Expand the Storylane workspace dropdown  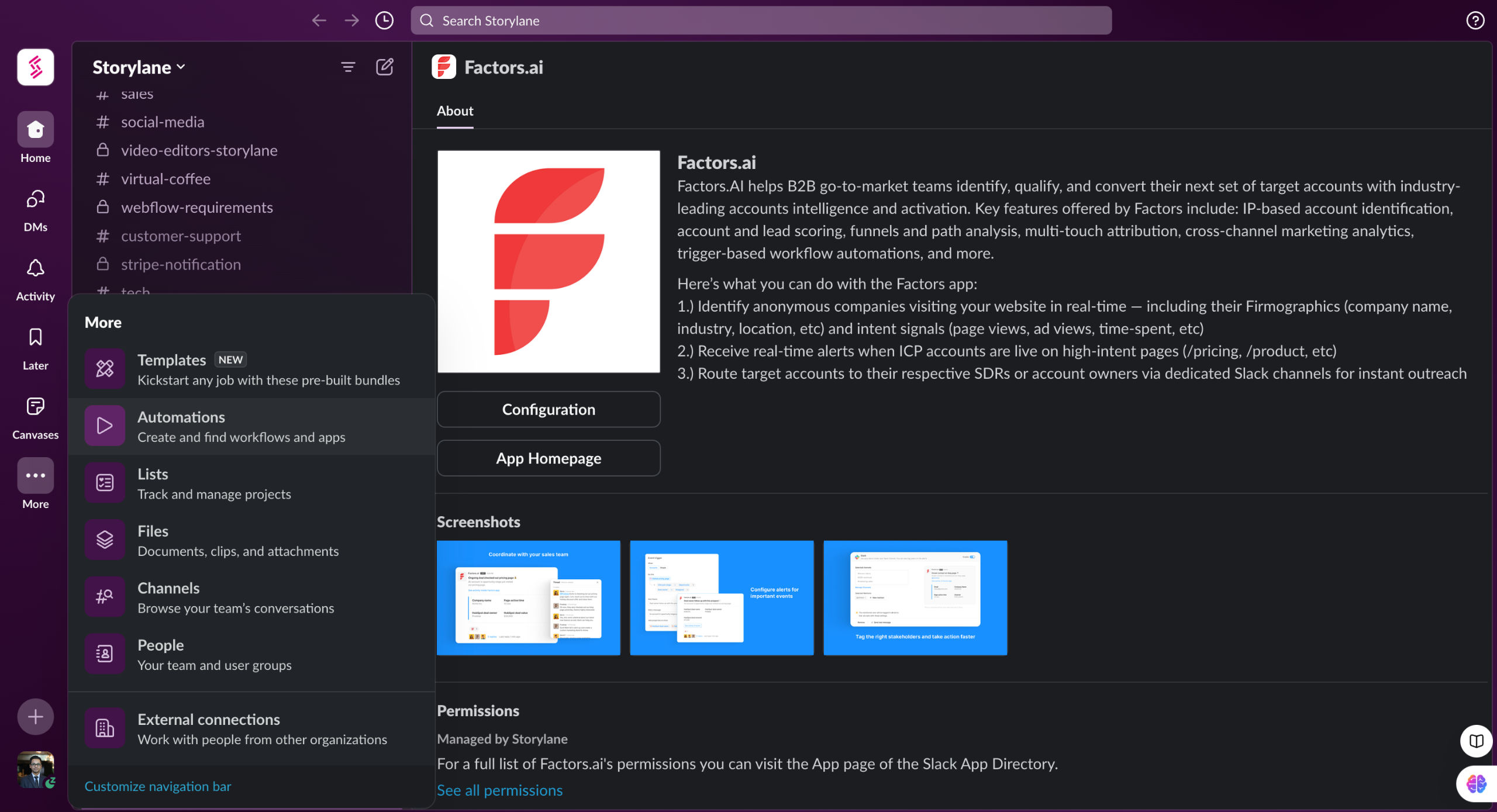click(139, 67)
